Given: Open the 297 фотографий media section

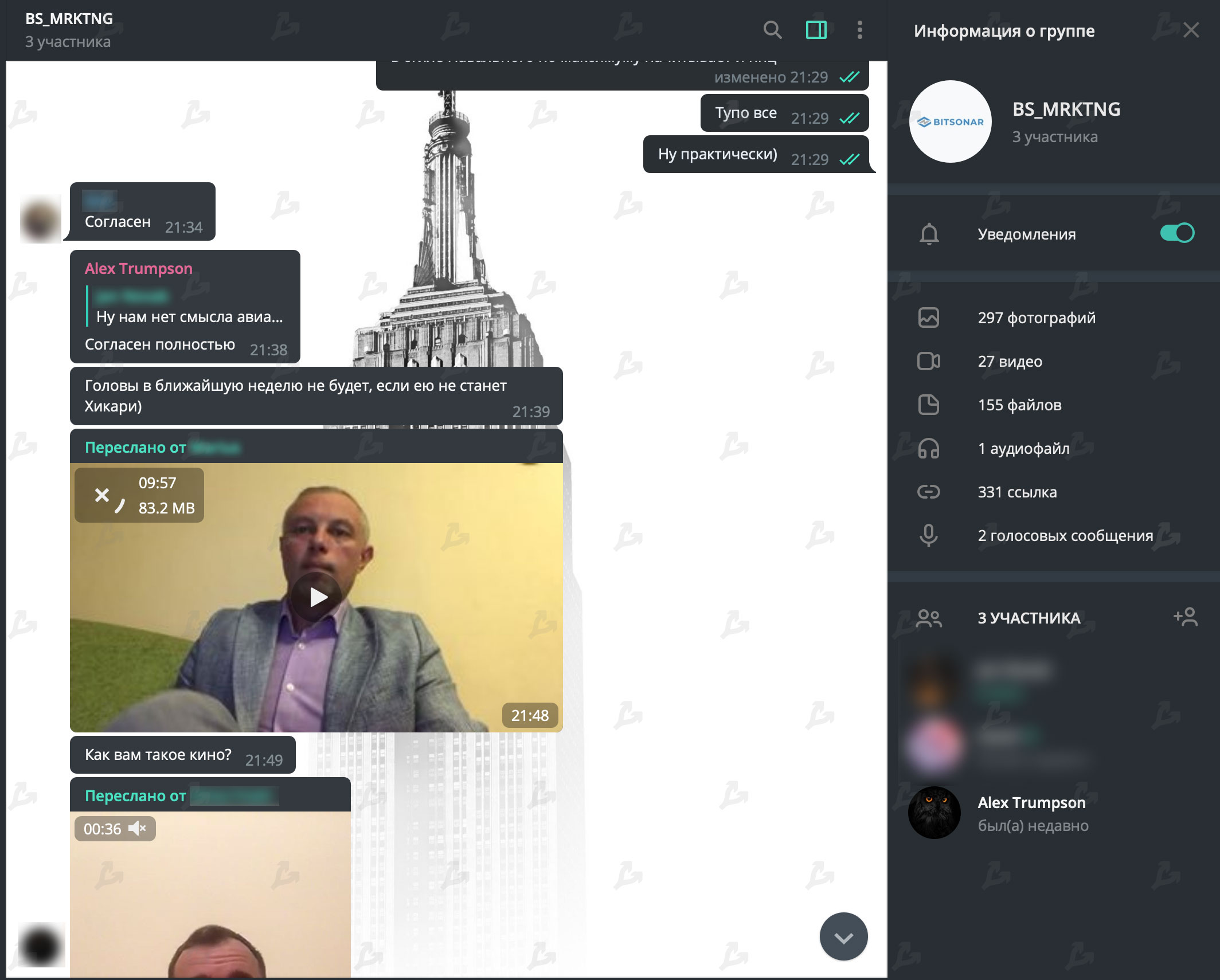Looking at the screenshot, I should (x=1036, y=317).
